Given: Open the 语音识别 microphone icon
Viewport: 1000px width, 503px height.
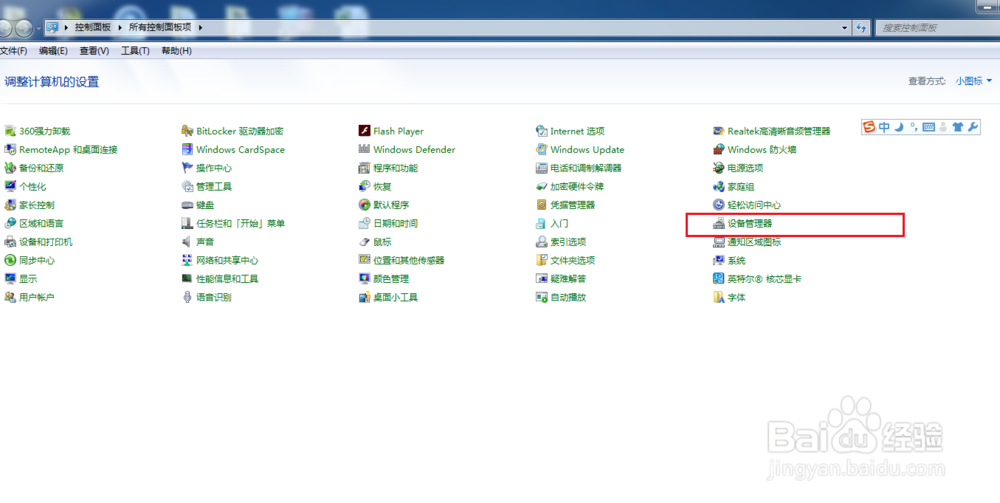Looking at the screenshot, I should 187,298.
